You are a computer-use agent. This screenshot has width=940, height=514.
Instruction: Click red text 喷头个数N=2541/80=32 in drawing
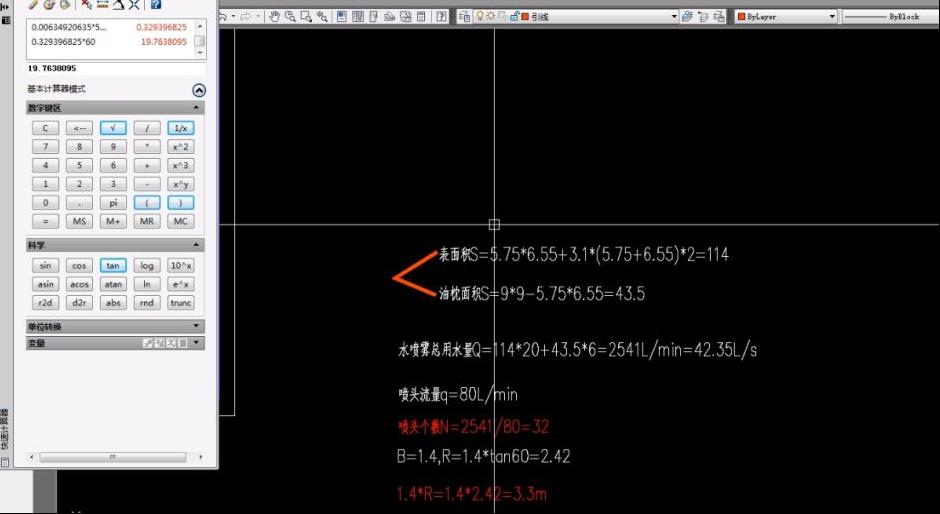(x=474, y=427)
